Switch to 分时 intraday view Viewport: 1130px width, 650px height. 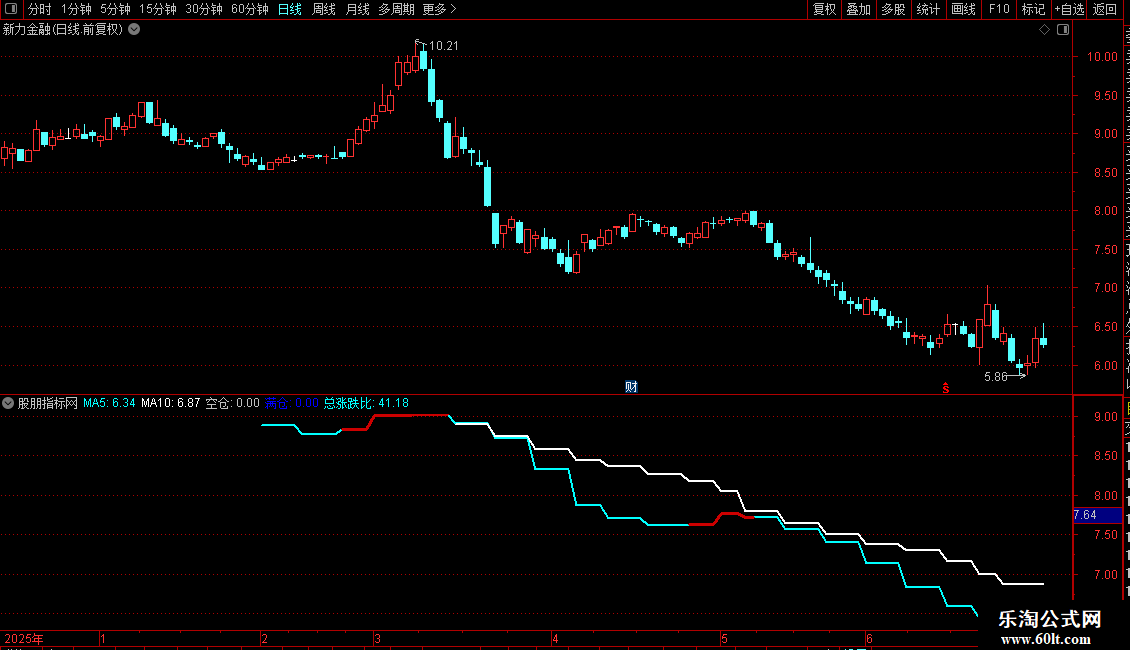[x=40, y=9]
